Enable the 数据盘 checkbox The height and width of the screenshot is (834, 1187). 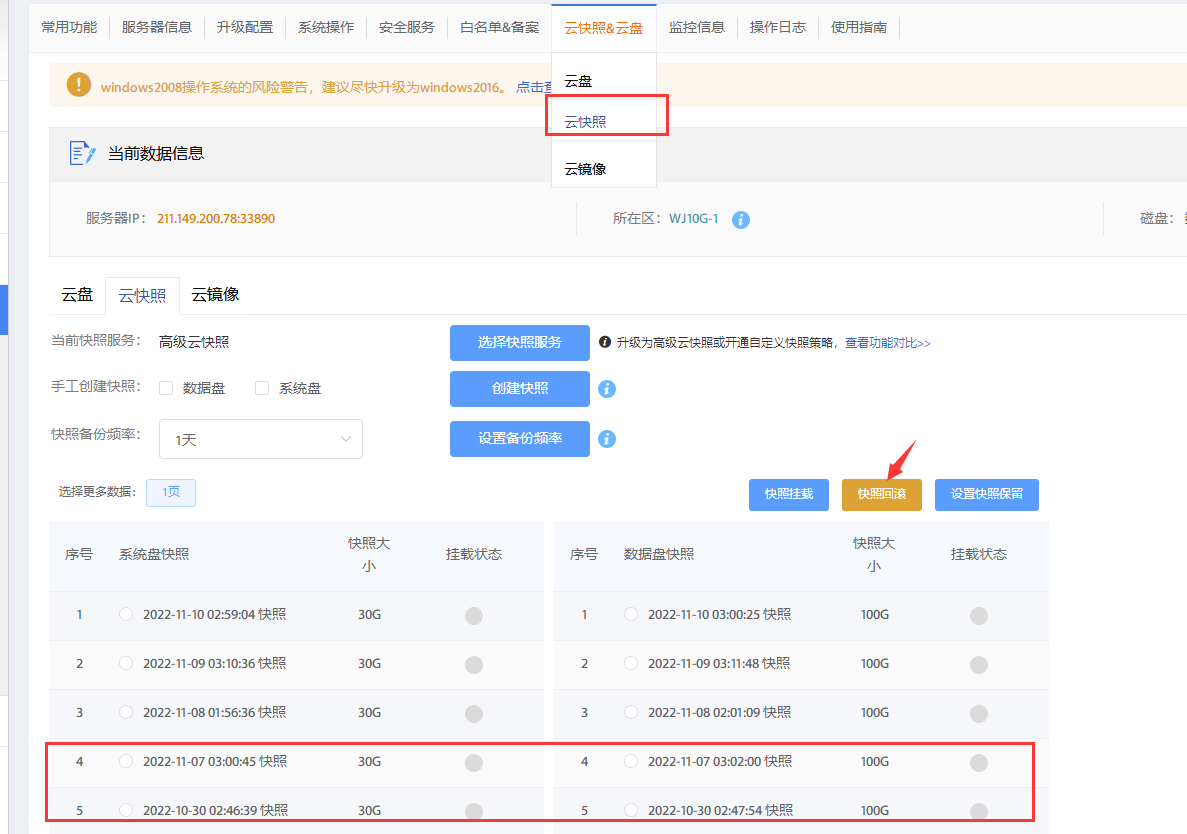(x=165, y=389)
